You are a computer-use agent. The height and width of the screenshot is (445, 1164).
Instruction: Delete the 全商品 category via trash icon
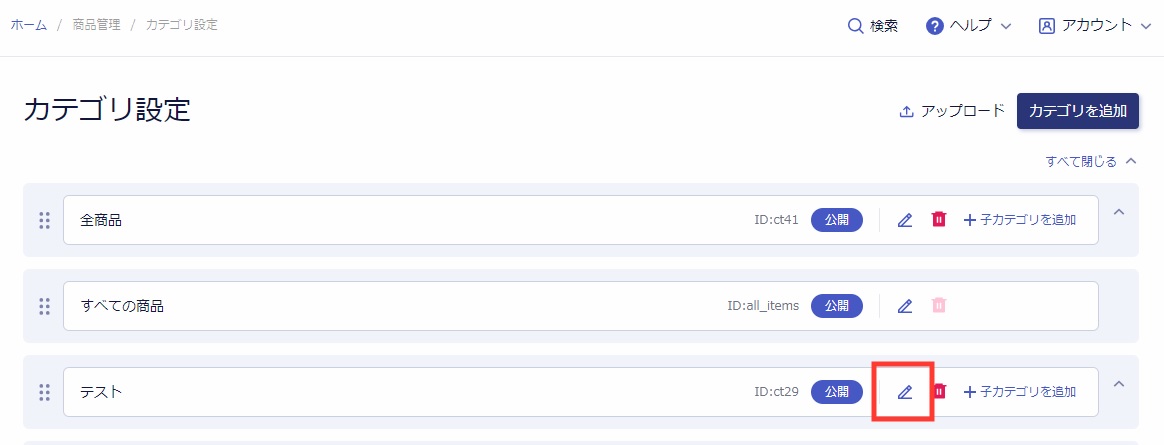click(939, 219)
